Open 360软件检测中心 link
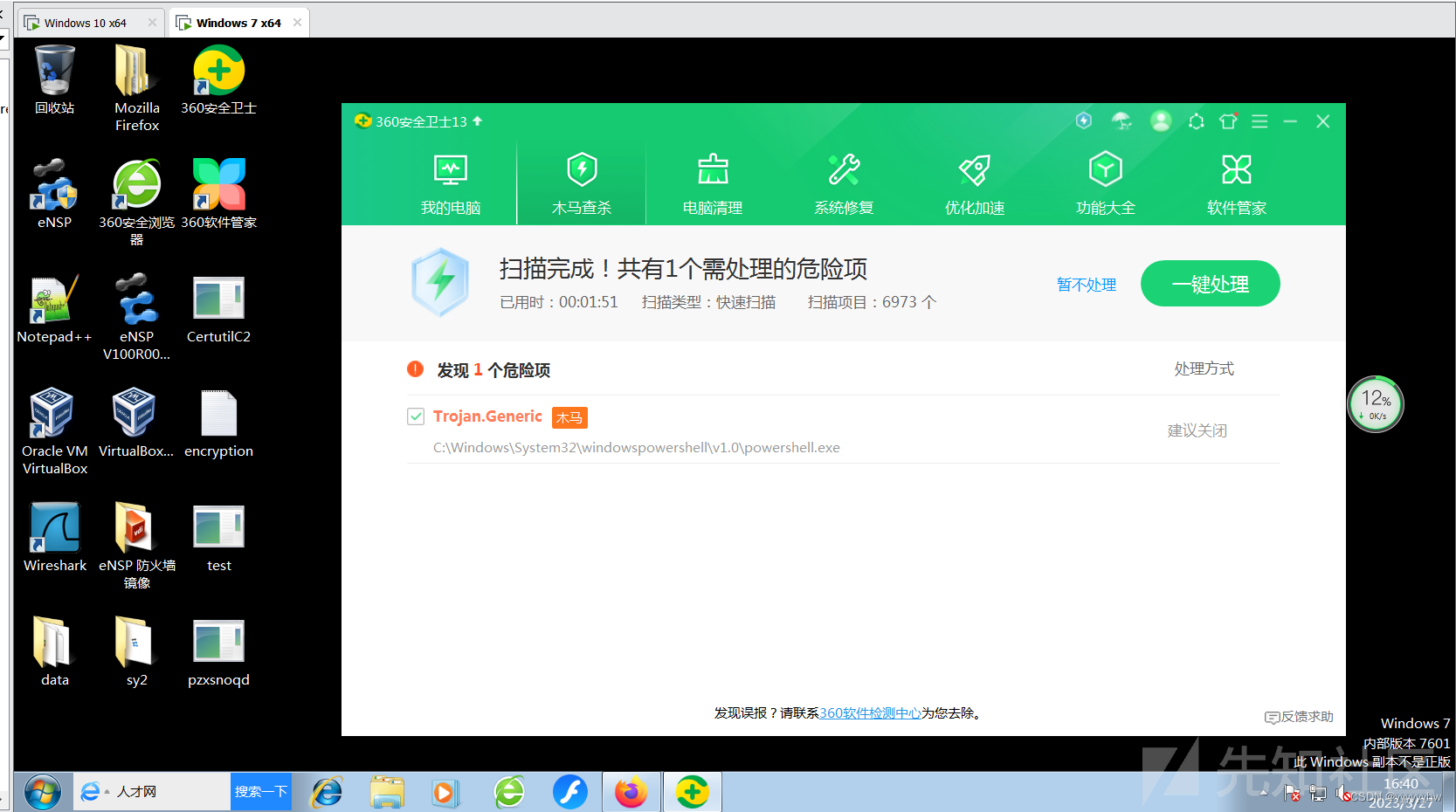Viewport: 1456px width, 812px height. coord(871,712)
